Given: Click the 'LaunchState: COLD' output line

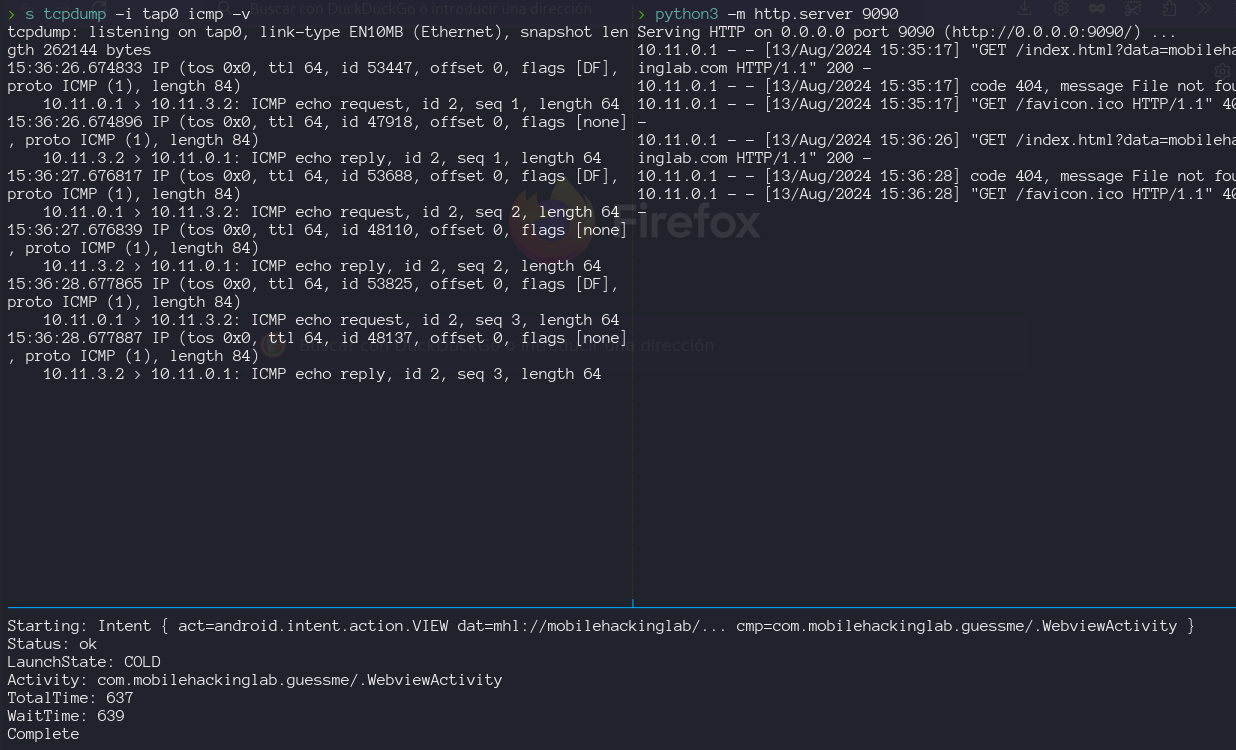Looking at the screenshot, I should [x=84, y=662].
